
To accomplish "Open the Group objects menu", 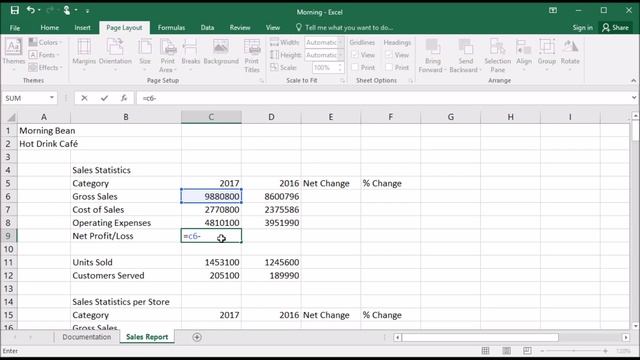I will pyautogui.click(x=547, y=55).
